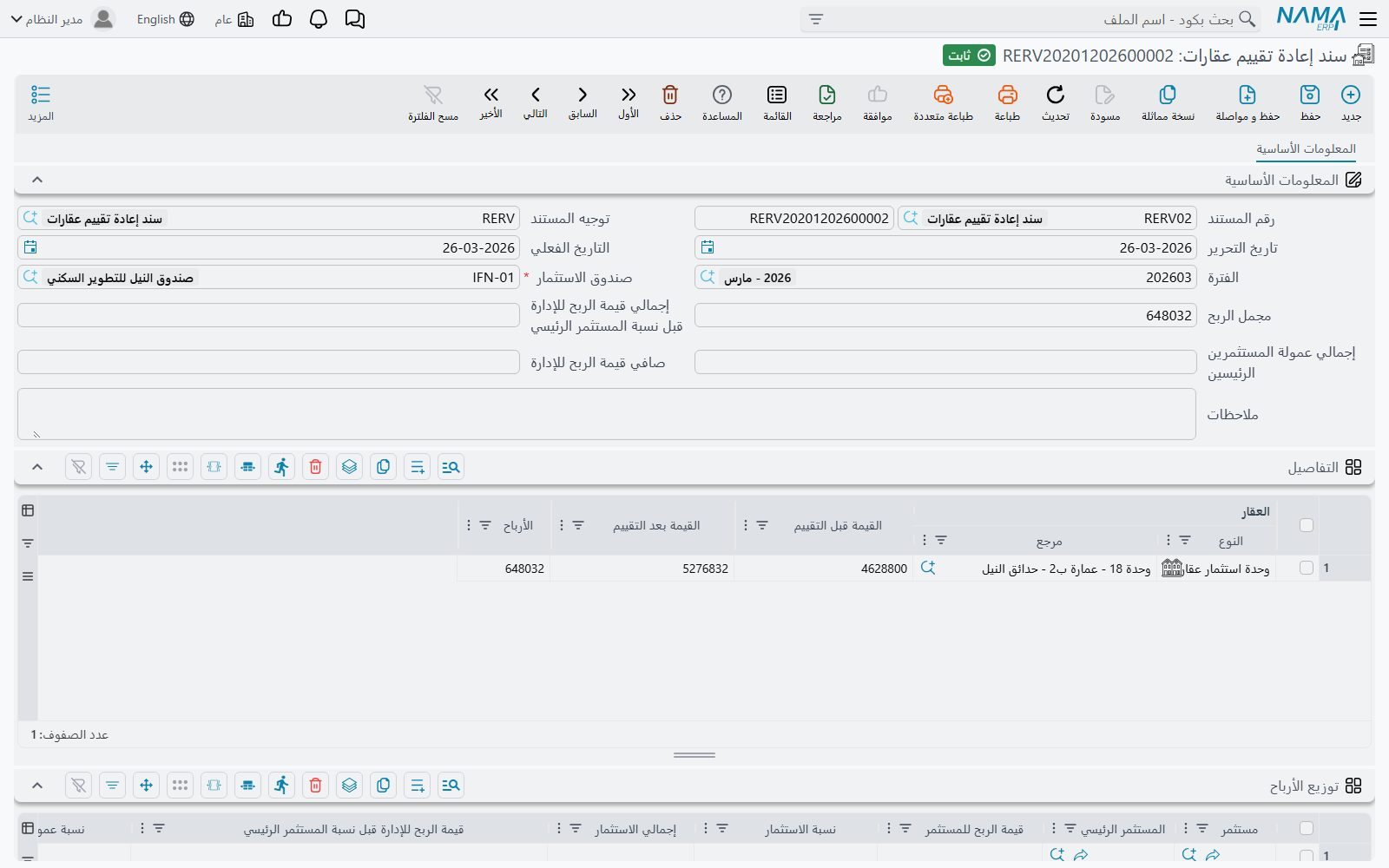Click delete row icon in Details toolbar

click(316, 467)
